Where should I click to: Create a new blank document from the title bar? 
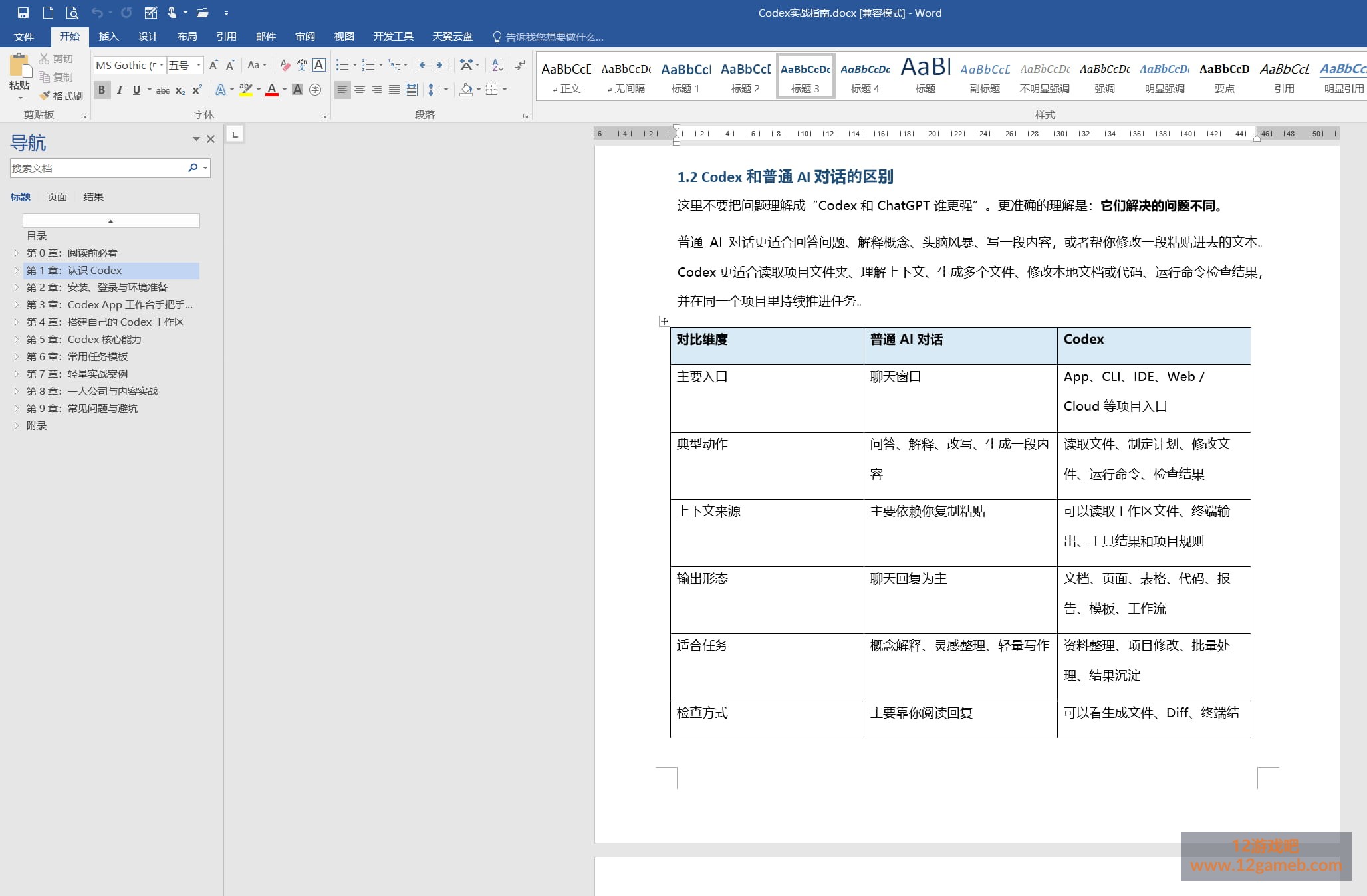pos(48,13)
